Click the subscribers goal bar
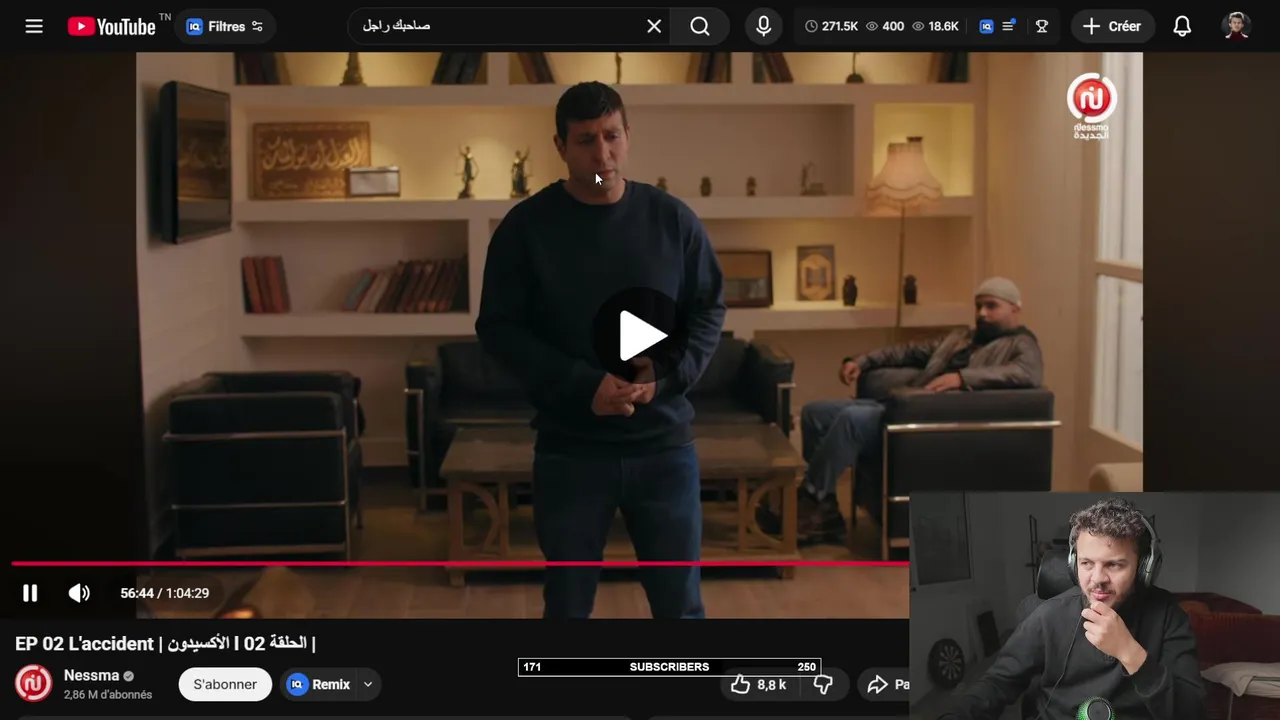This screenshot has height=720, width=1280. (x=669, y=667)
